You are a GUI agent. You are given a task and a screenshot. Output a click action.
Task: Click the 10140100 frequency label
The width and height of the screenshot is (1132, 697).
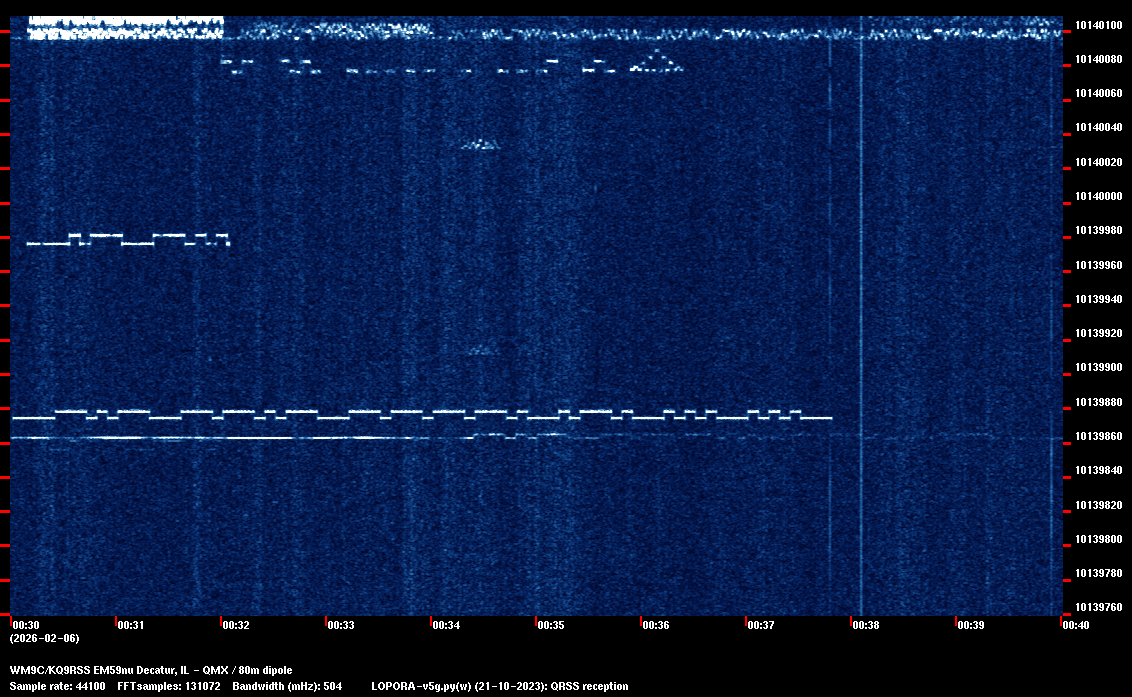tap(1098, 25)
